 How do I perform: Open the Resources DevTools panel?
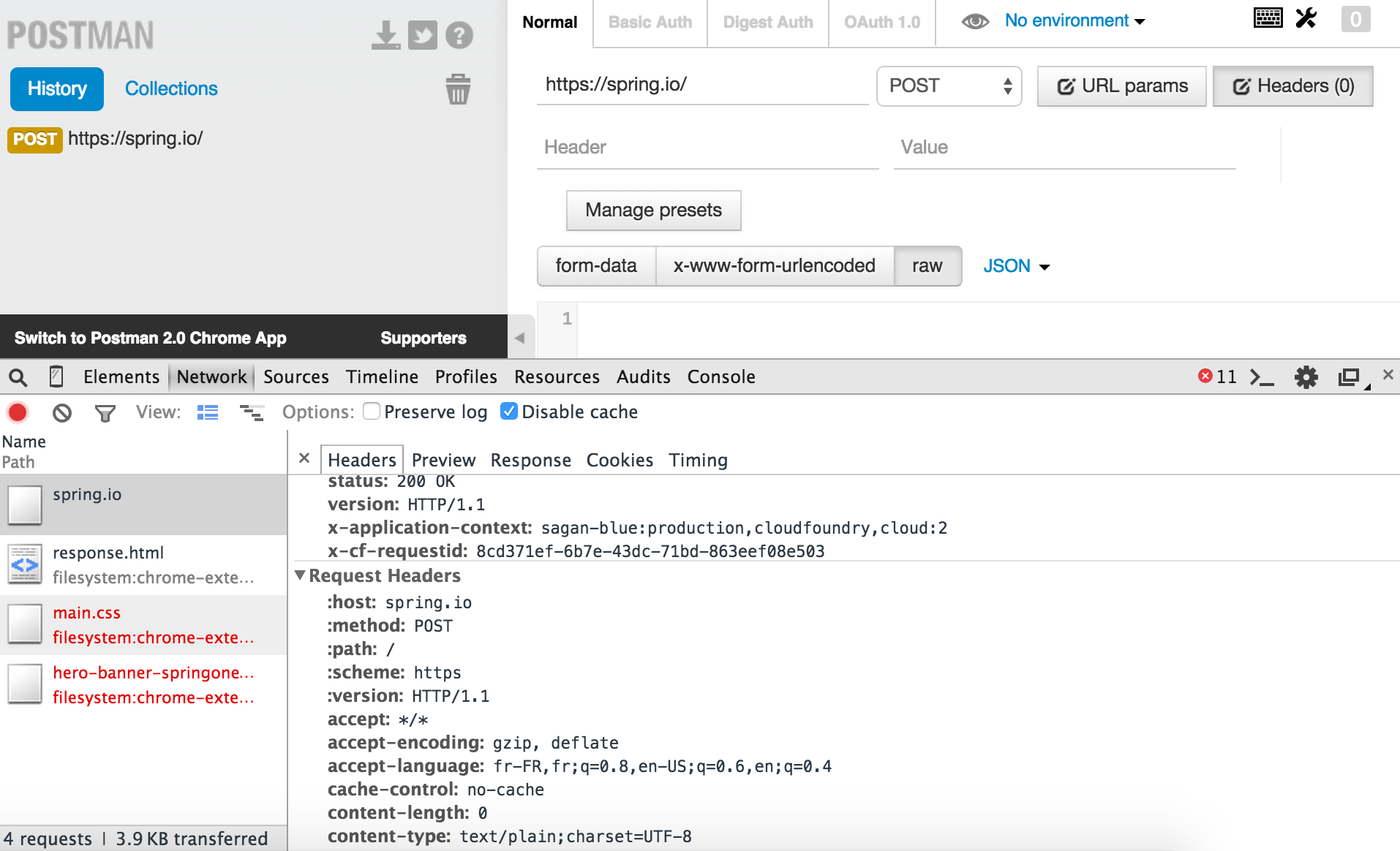click(557, 377)
